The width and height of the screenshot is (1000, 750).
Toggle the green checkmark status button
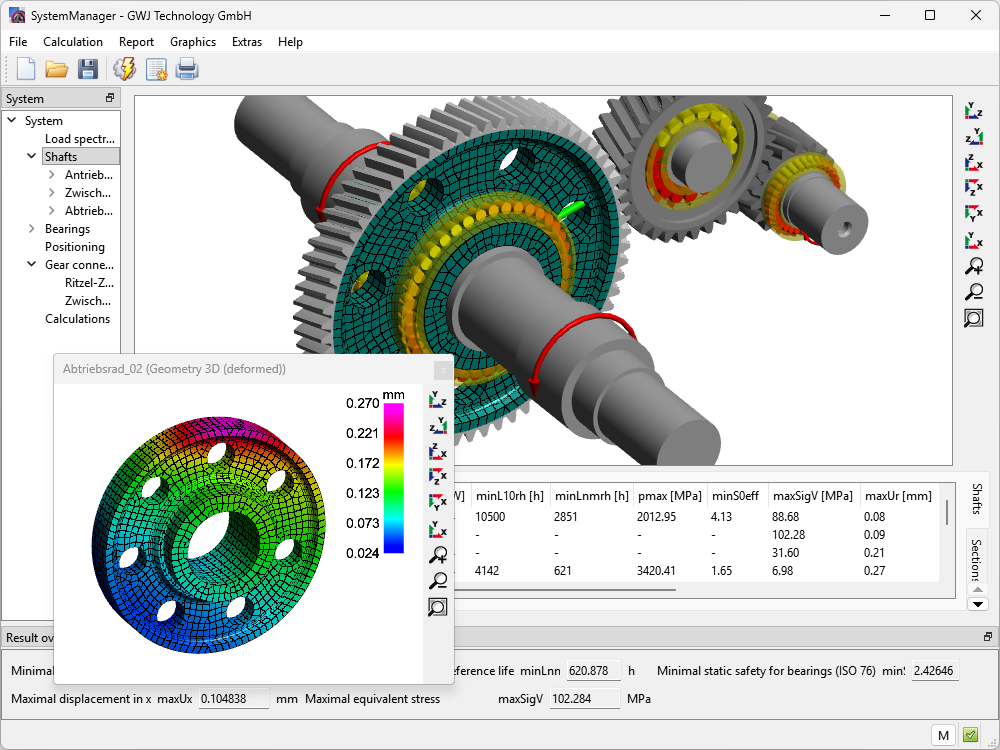pos(970,735)
